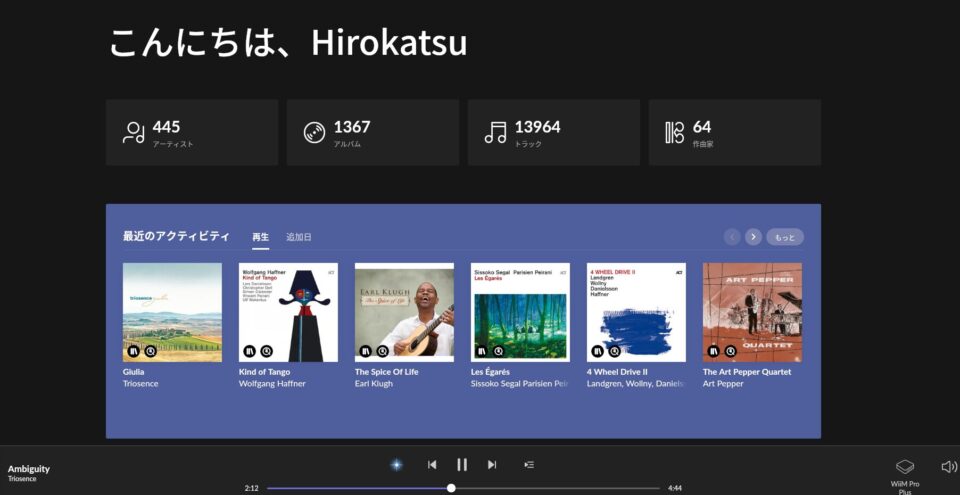Click the Wolfgang Haffner artist name

(x=272, y=384)
